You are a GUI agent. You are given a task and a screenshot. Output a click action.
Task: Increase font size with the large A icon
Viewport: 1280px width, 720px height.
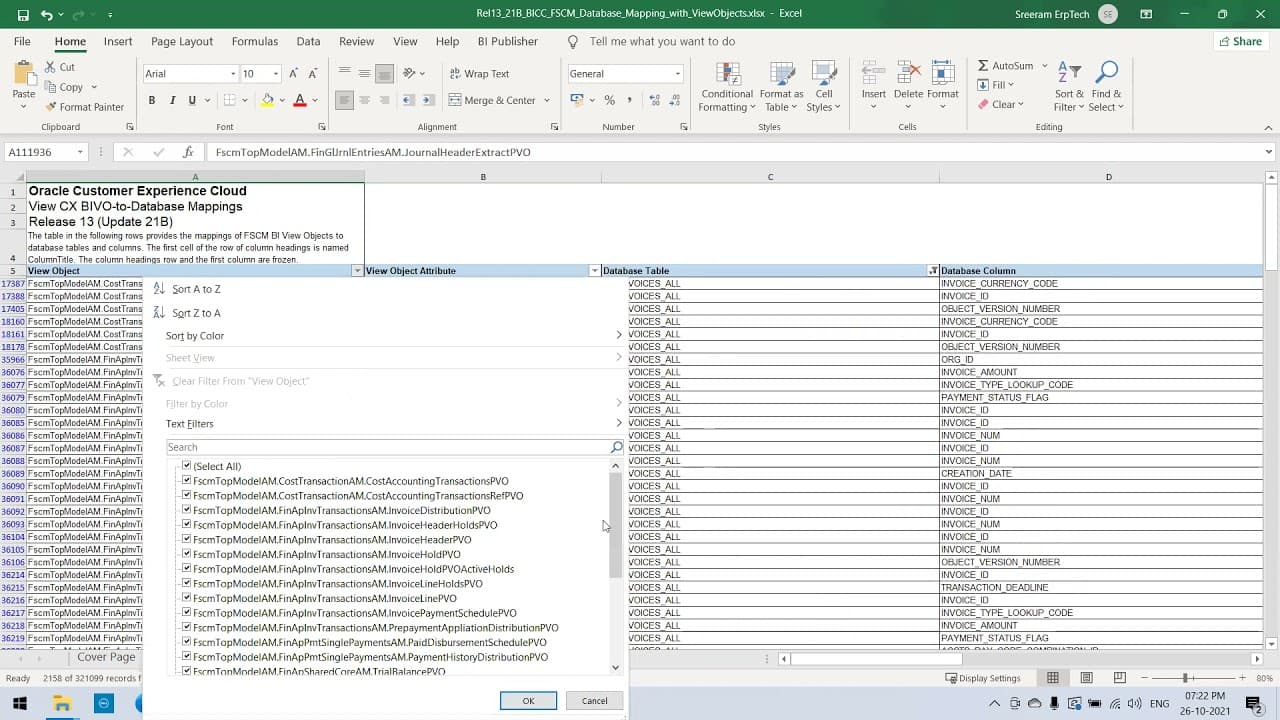point(293,73)
